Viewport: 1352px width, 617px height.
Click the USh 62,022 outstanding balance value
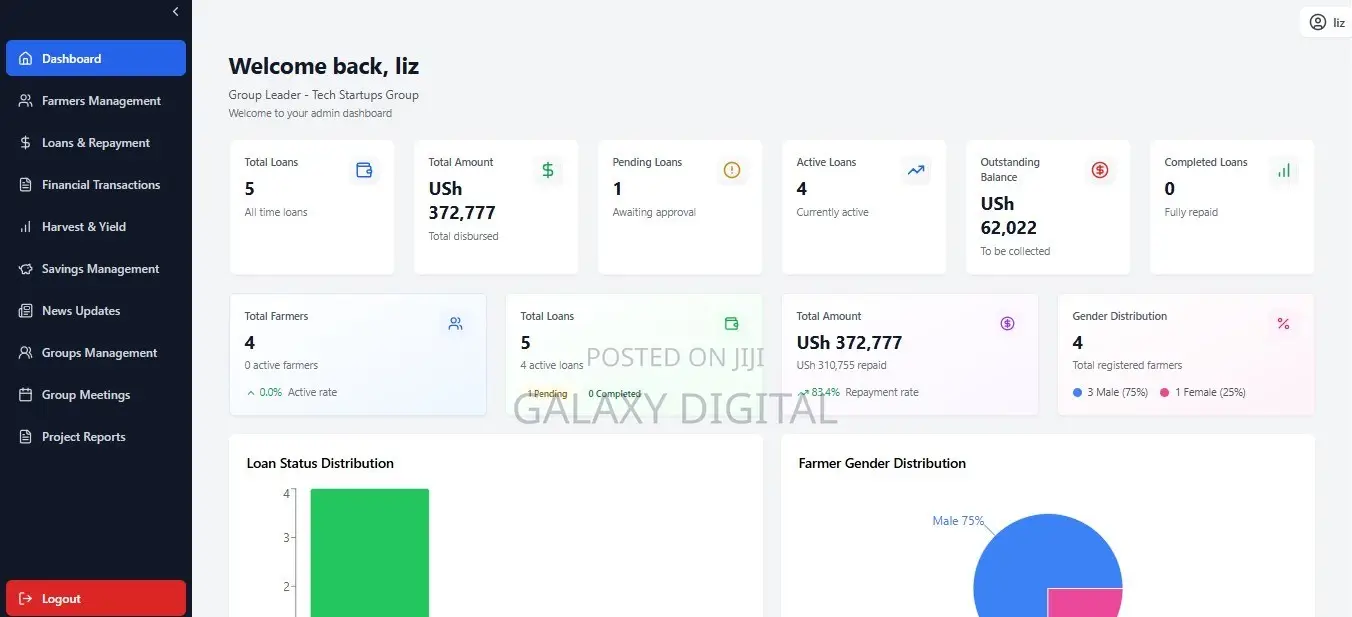pyautogui.click(x=1009, y=216)
